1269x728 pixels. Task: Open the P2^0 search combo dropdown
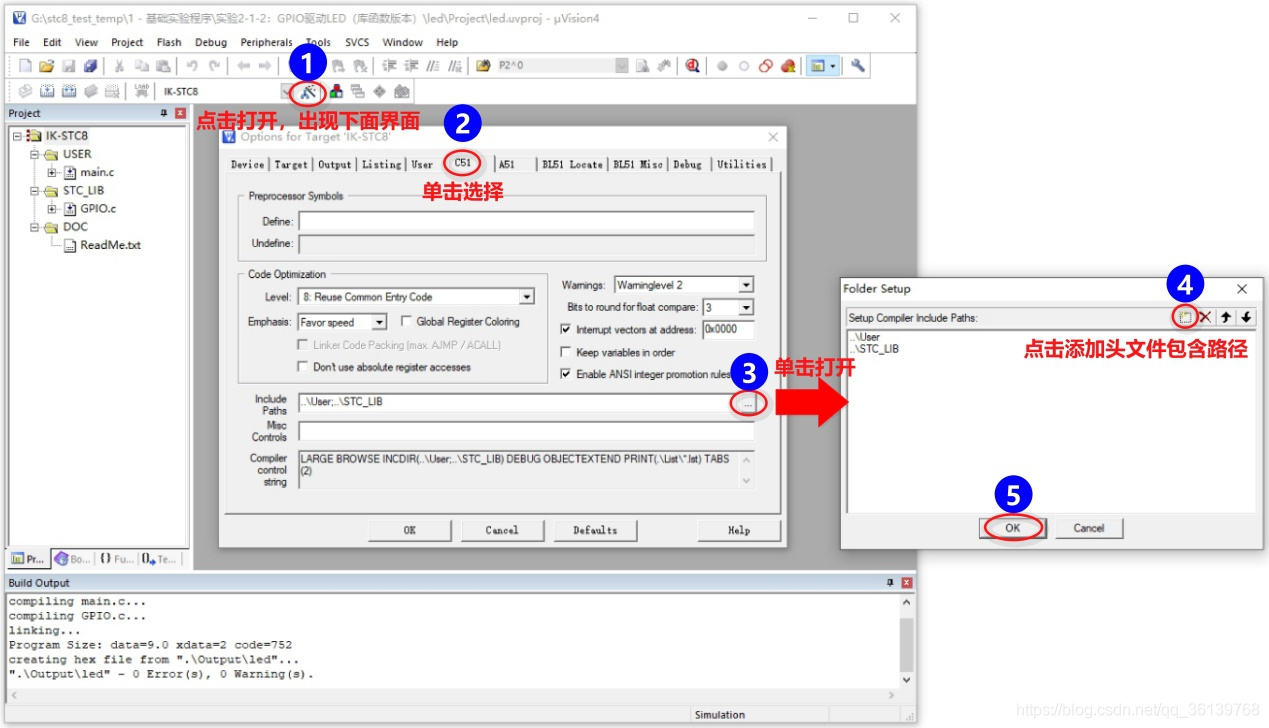tap(622, 66)
